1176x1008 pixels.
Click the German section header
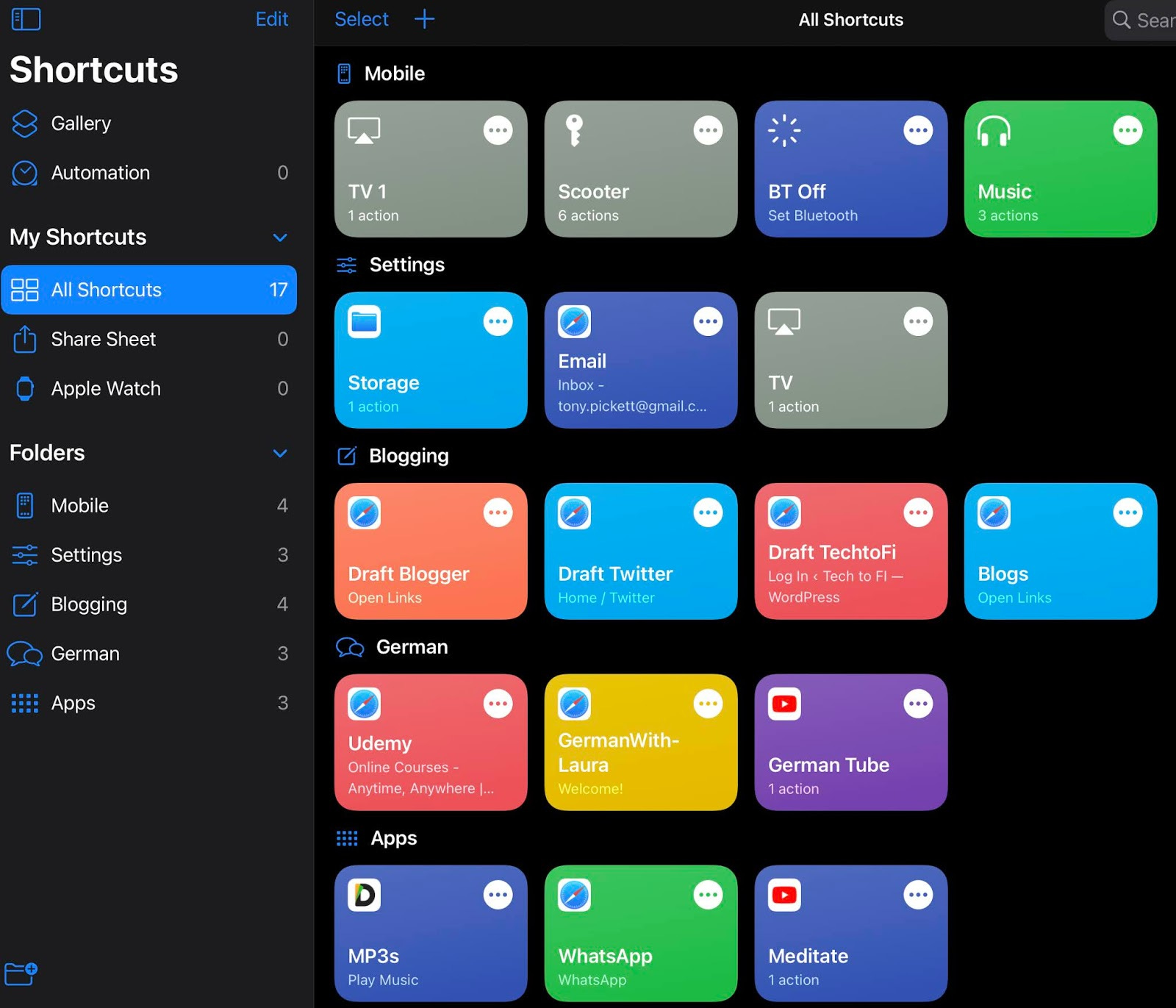click(x=392, y=647)
